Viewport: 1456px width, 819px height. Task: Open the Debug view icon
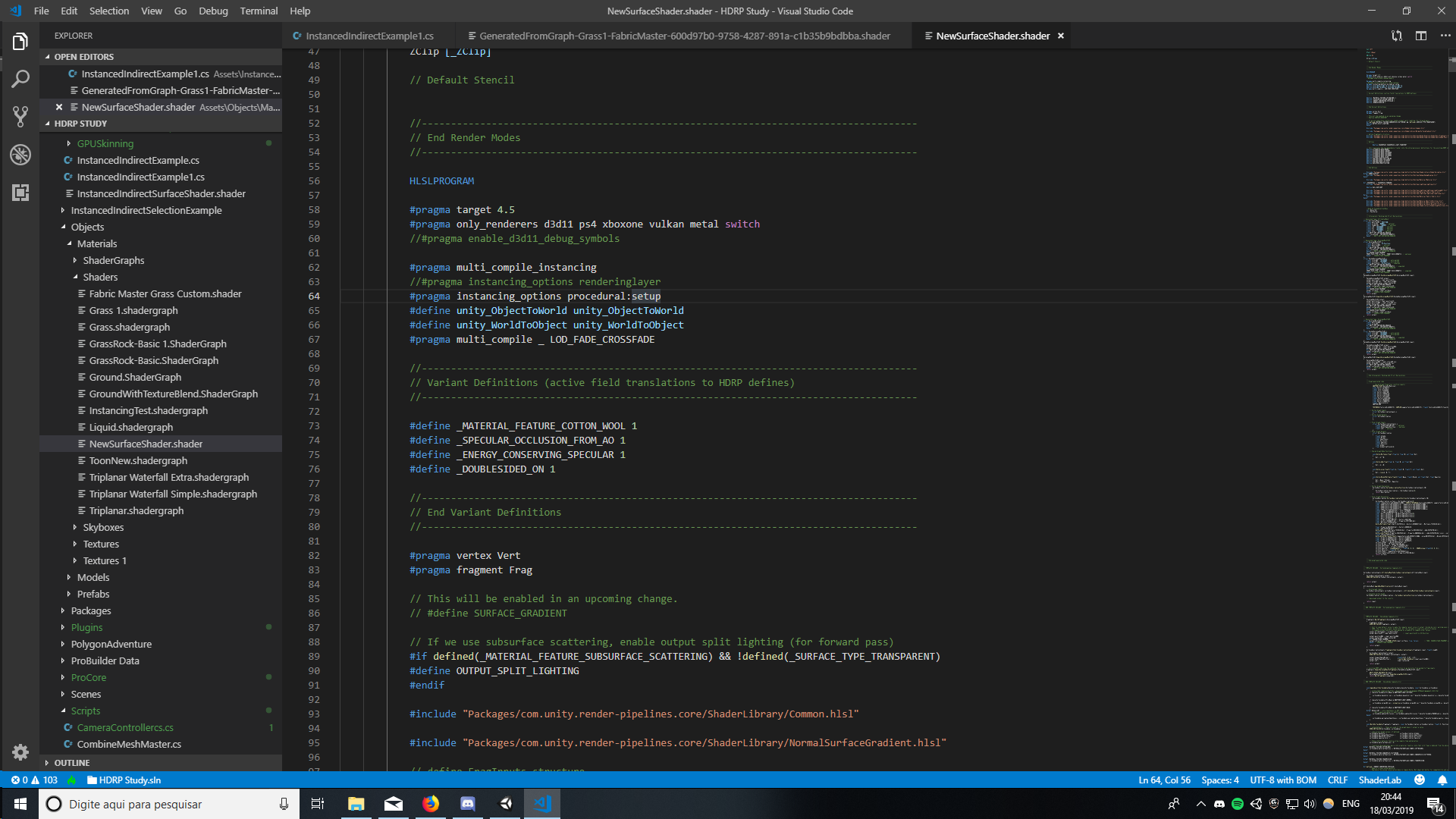[20, 155]
